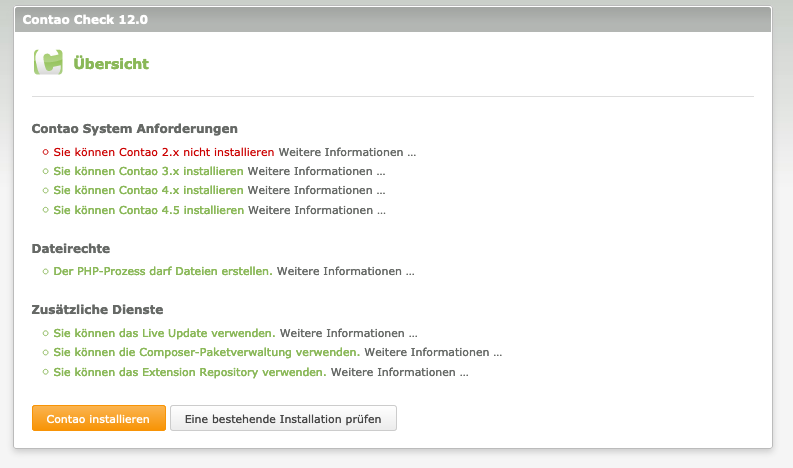Click green text Contao 3.x installieren
The image size is (793, 468).
tap(148, 172)
